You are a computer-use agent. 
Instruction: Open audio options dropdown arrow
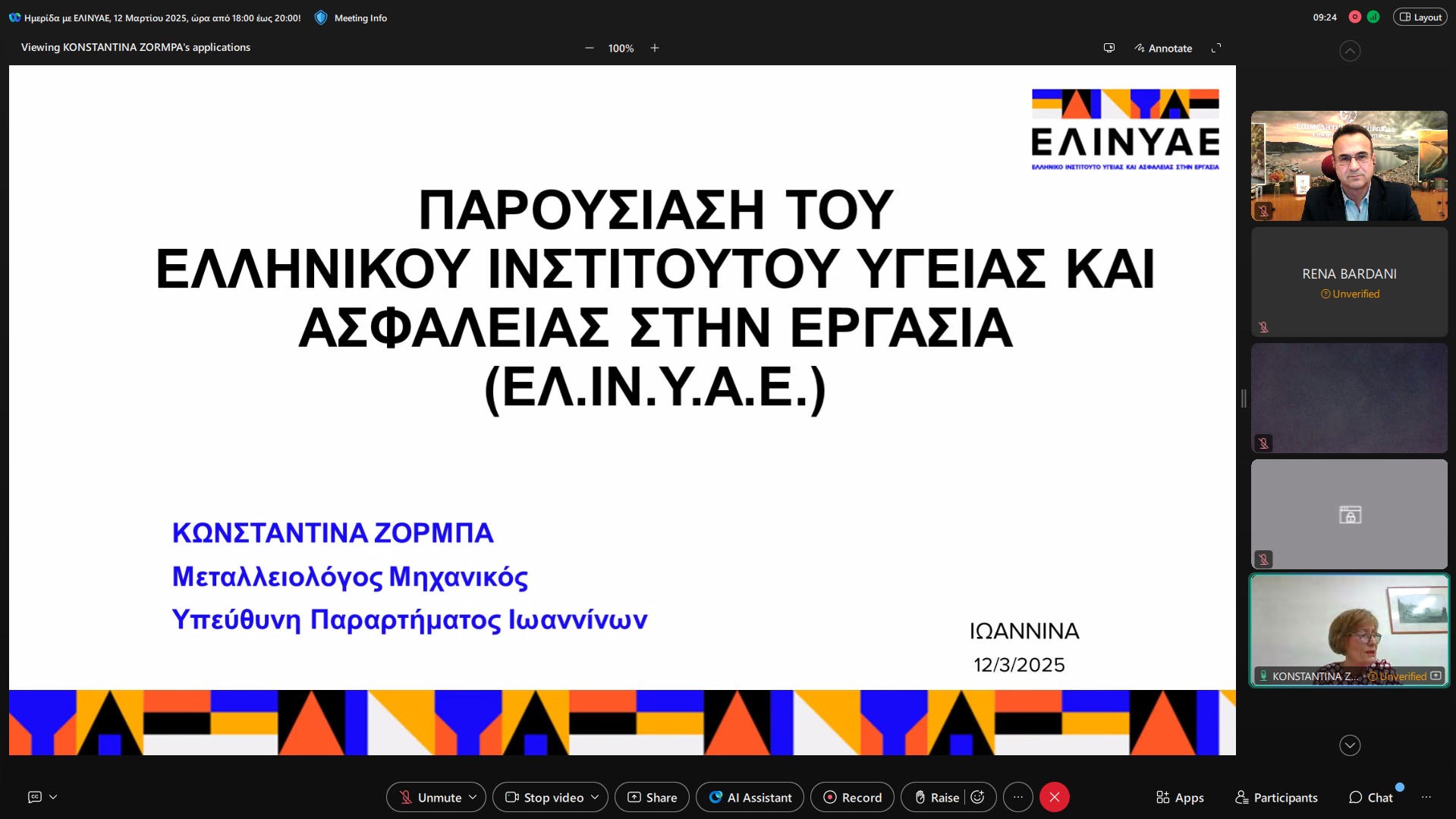tap(473, 797)
